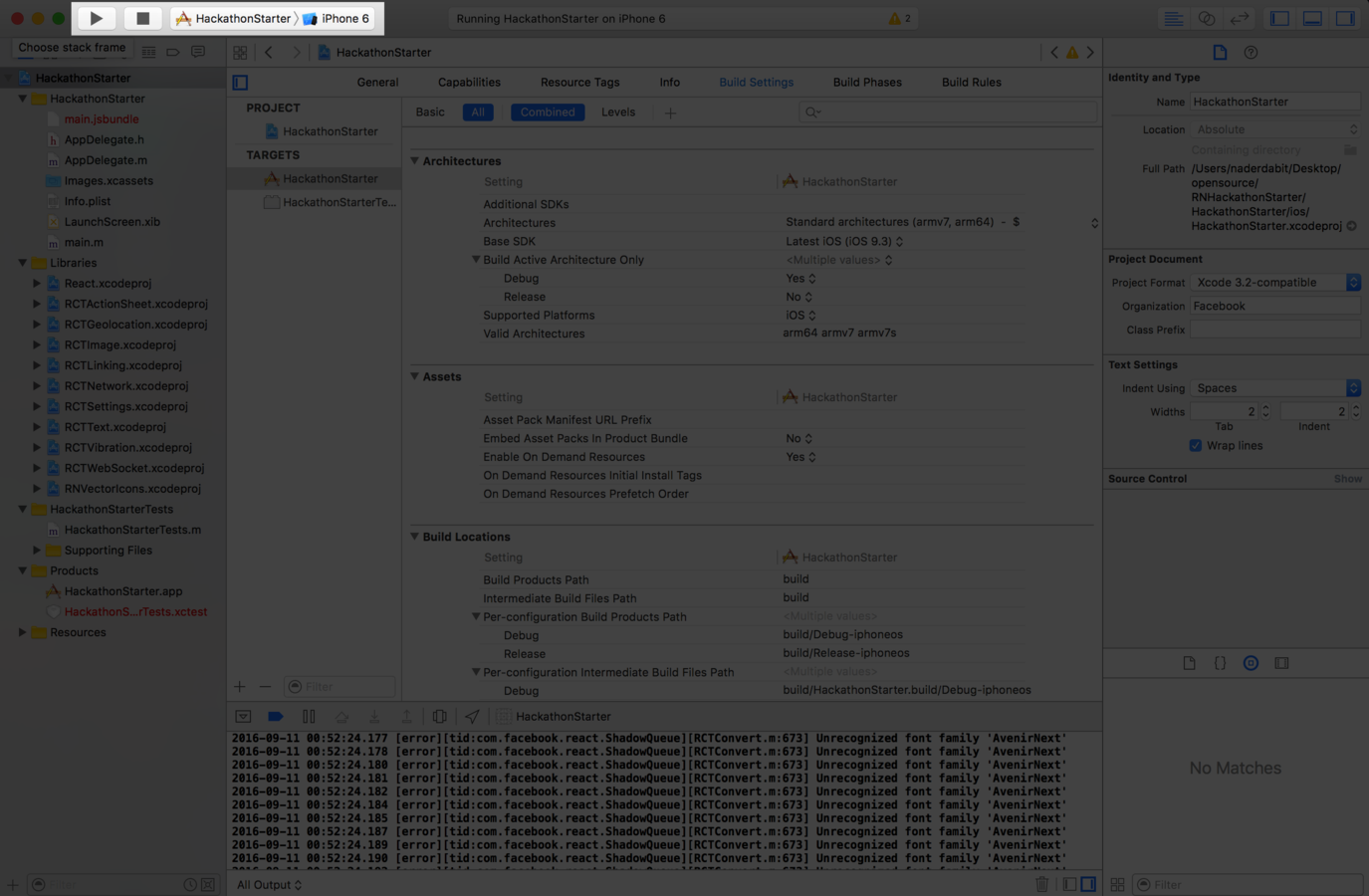
Task: Open the Simulate Location menu
Action: pos(472,717)
